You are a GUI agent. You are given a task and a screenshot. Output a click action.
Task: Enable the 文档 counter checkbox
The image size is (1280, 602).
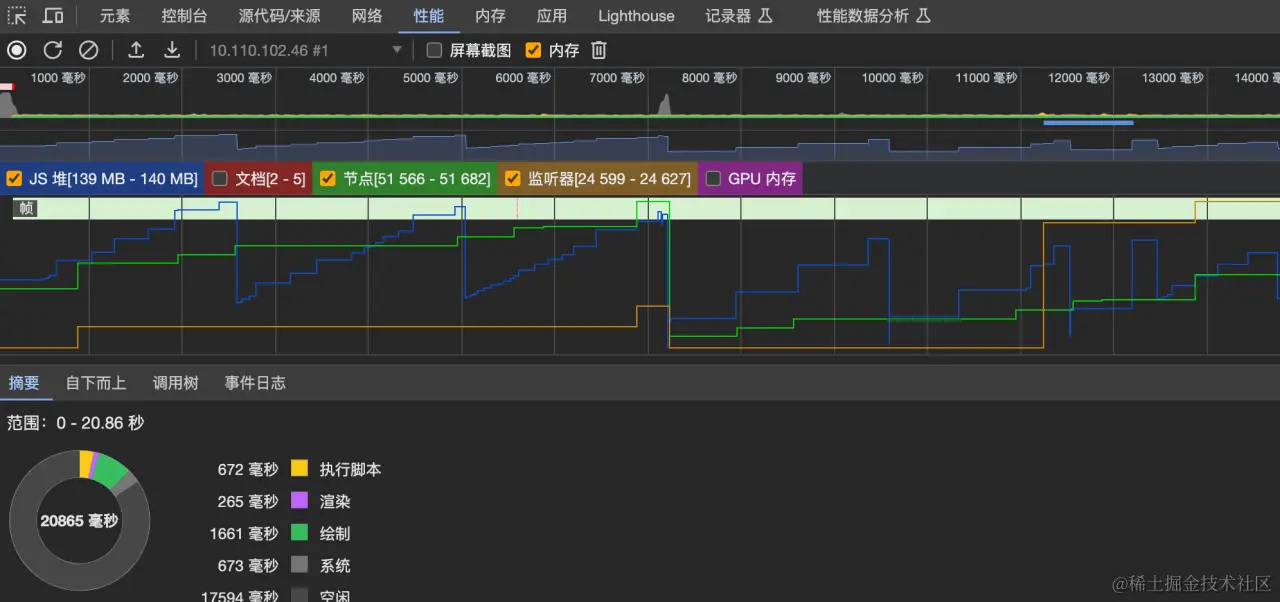coord(220,179)
